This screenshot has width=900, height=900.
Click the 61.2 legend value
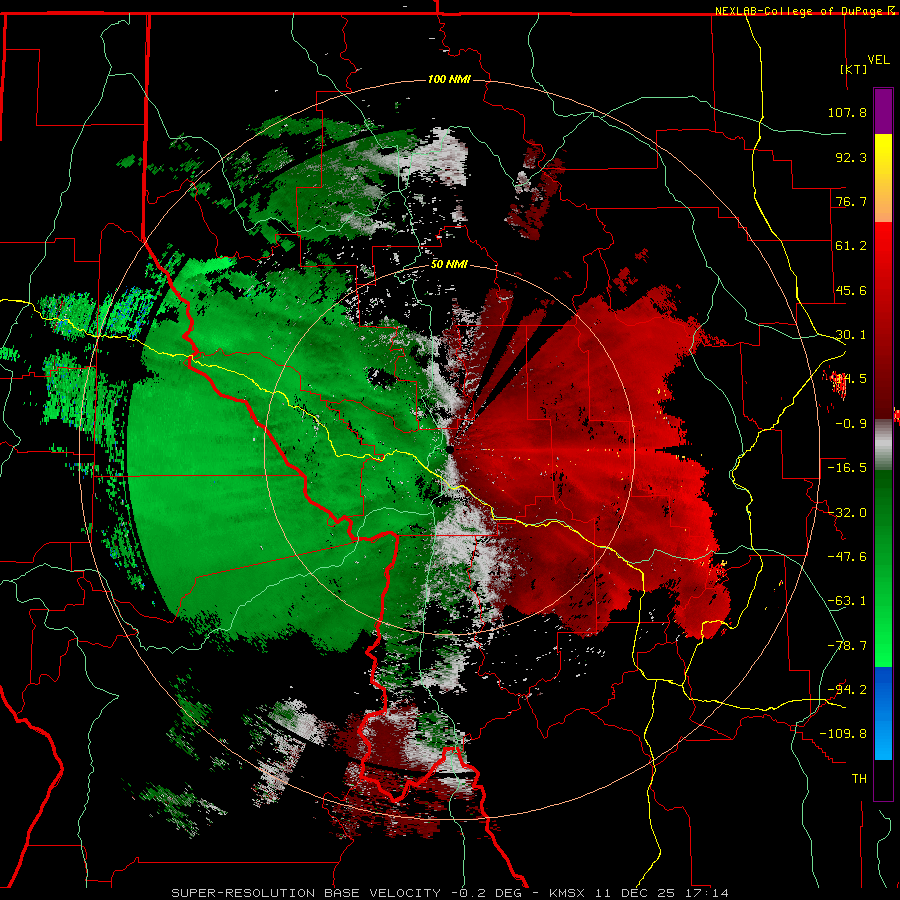coord(851,246)
